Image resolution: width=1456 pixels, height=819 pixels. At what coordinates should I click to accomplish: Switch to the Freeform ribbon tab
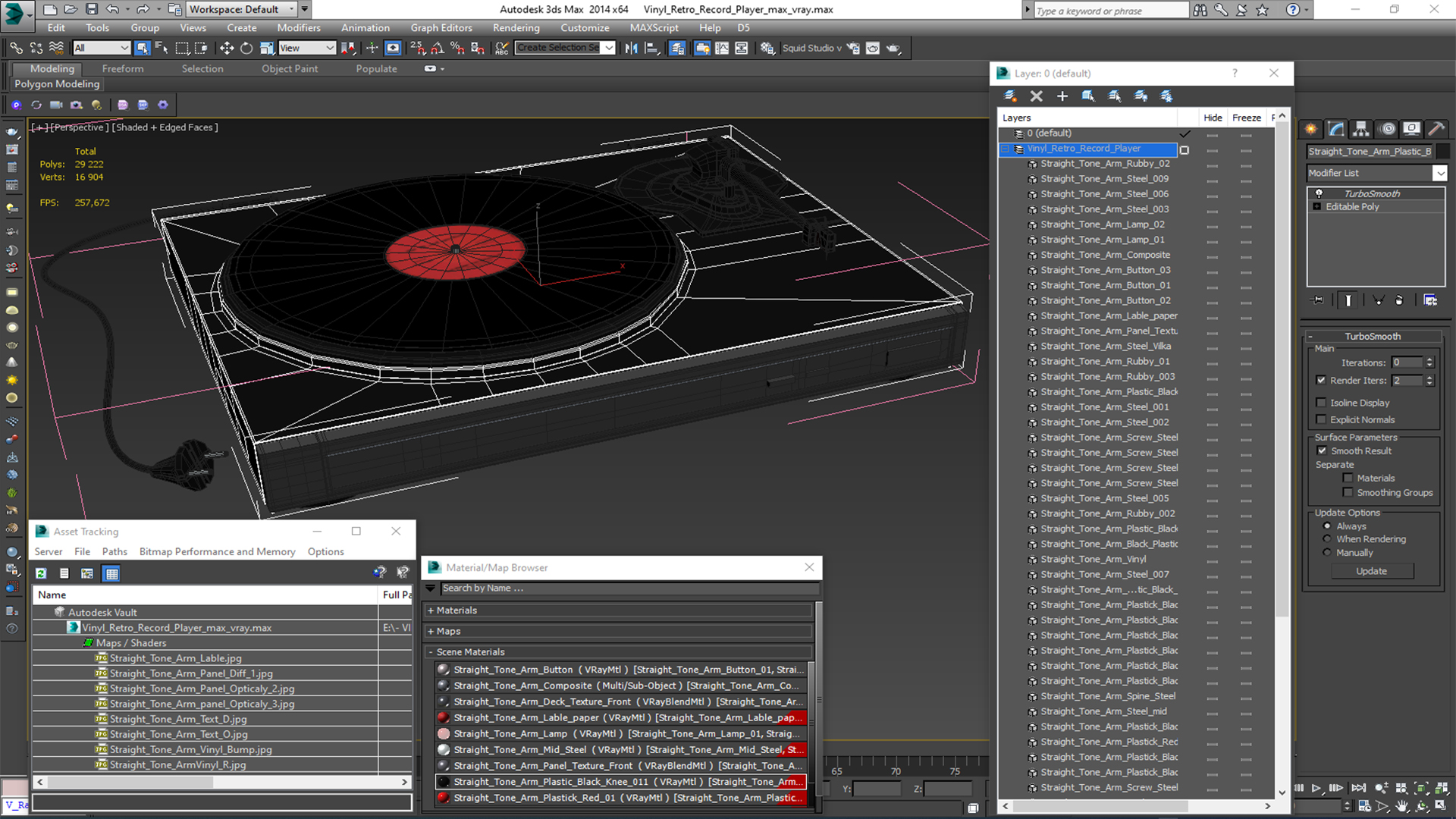pos(122,68)
